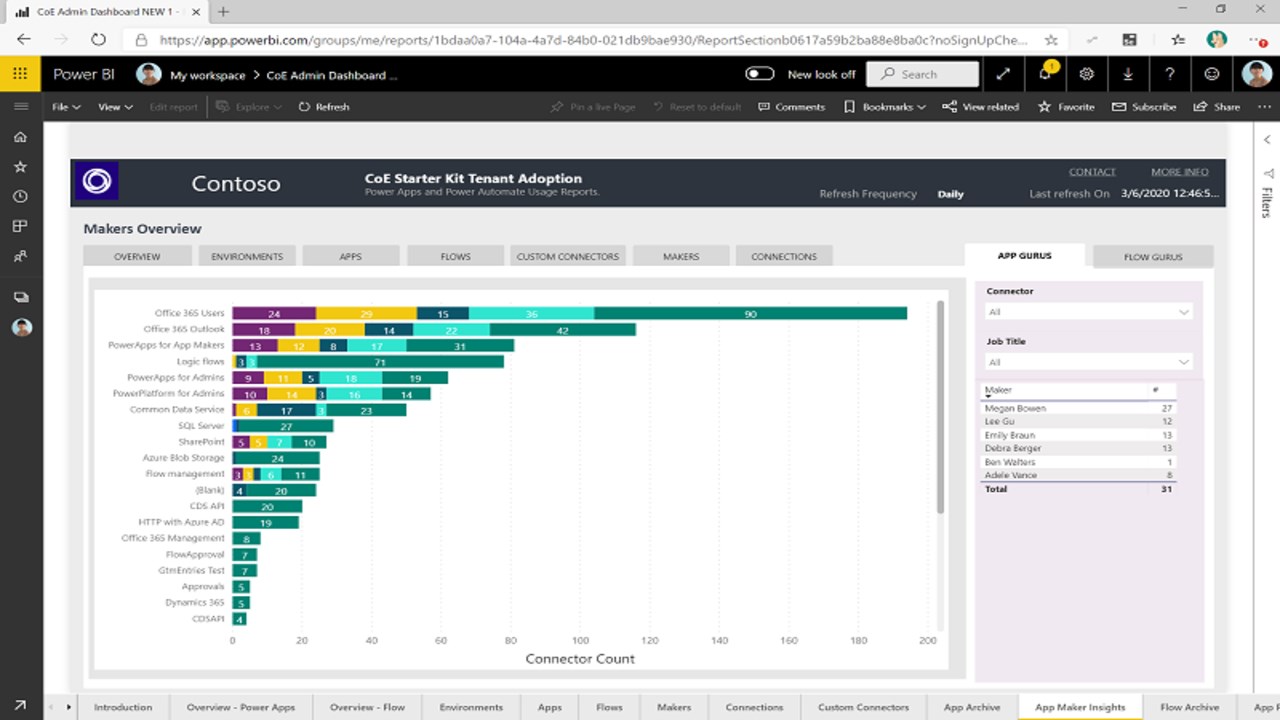Click the CONTACT link
Image resolution: width=1280 pixels, height=720 pixels.
pos(1092,172)
